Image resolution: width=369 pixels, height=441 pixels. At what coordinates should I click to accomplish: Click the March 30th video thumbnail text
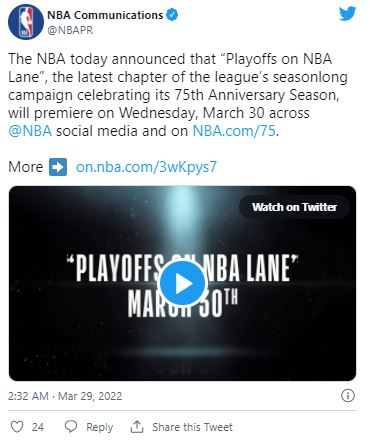(183, 303)
